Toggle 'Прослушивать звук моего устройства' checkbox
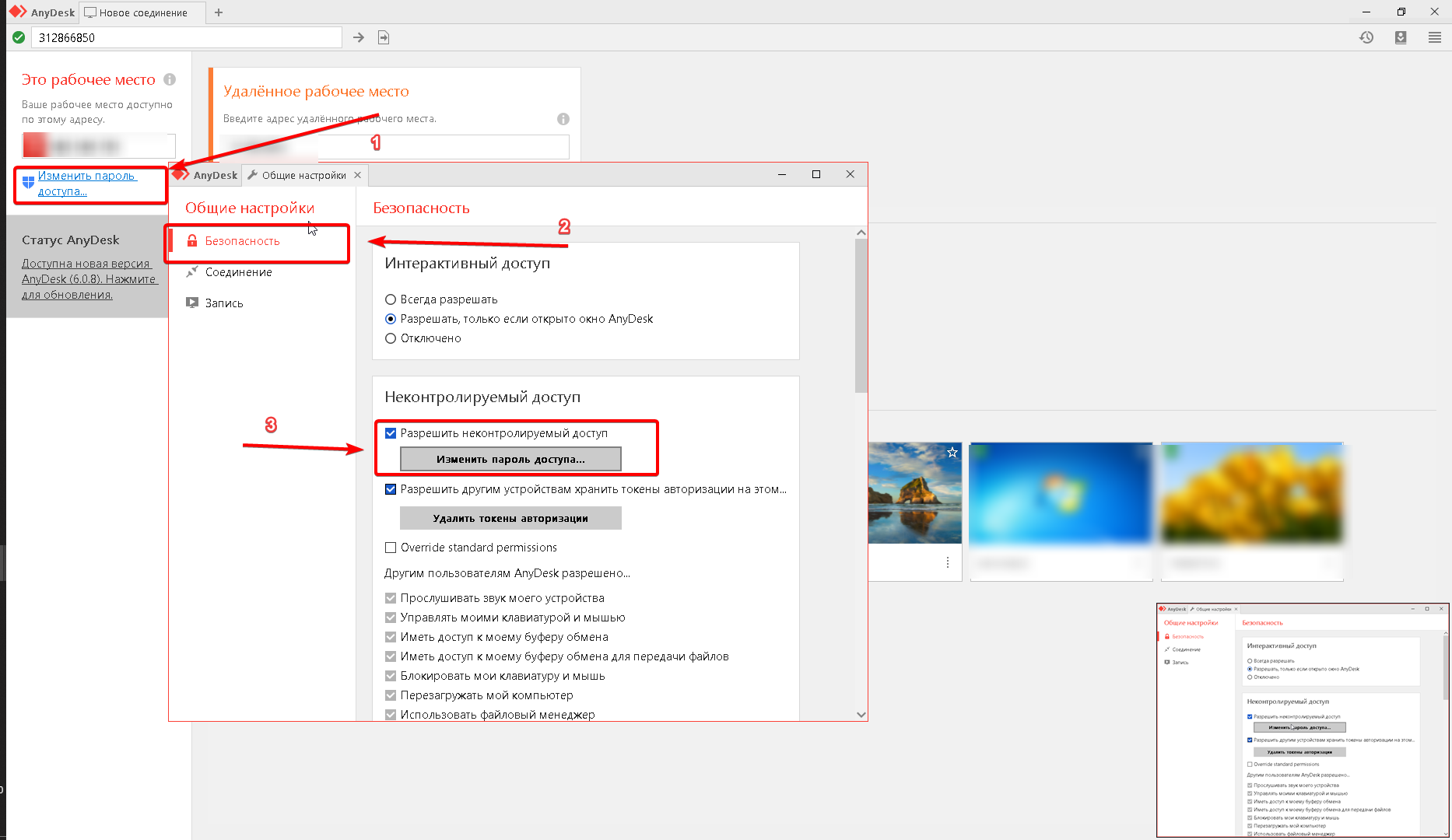This screenshot has width=1452, height=840. pyautogui.click(x=391, y=598)
